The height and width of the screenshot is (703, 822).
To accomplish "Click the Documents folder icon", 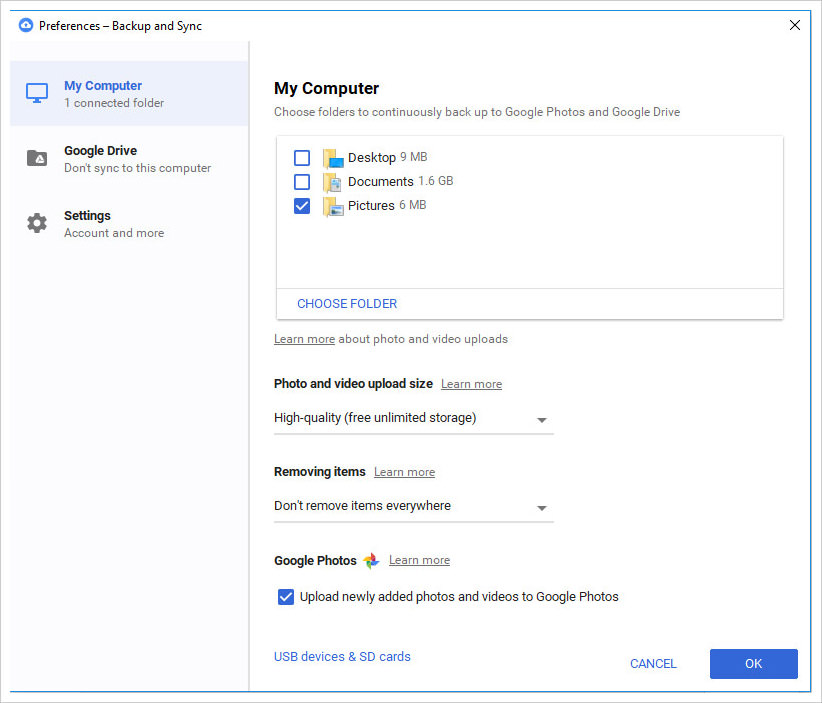I will pyautogui.click(x=333, y=182).
